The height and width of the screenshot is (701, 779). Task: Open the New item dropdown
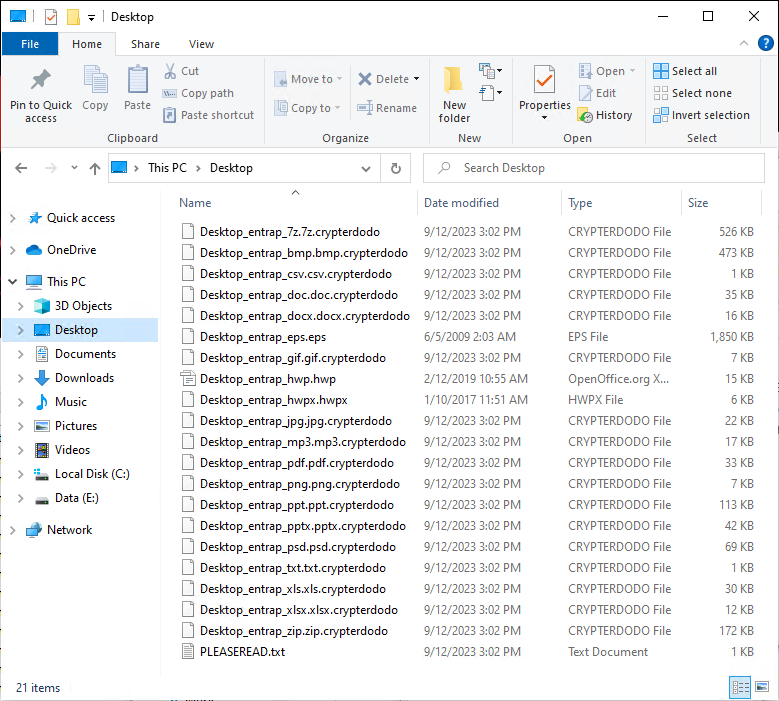coord(490,71)
